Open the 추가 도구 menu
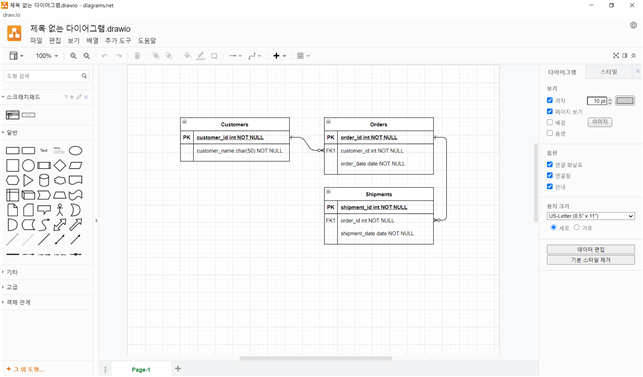 coord(118,41)
